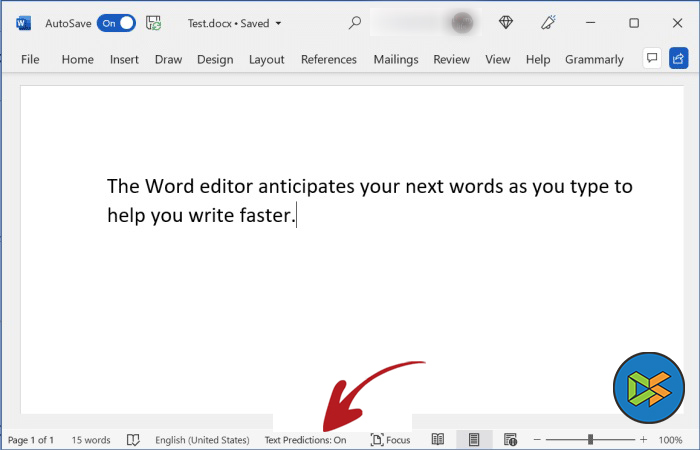Screen dimensions: 700x450
Task: Switch to Read Mode view
Action: coord(437,439)
